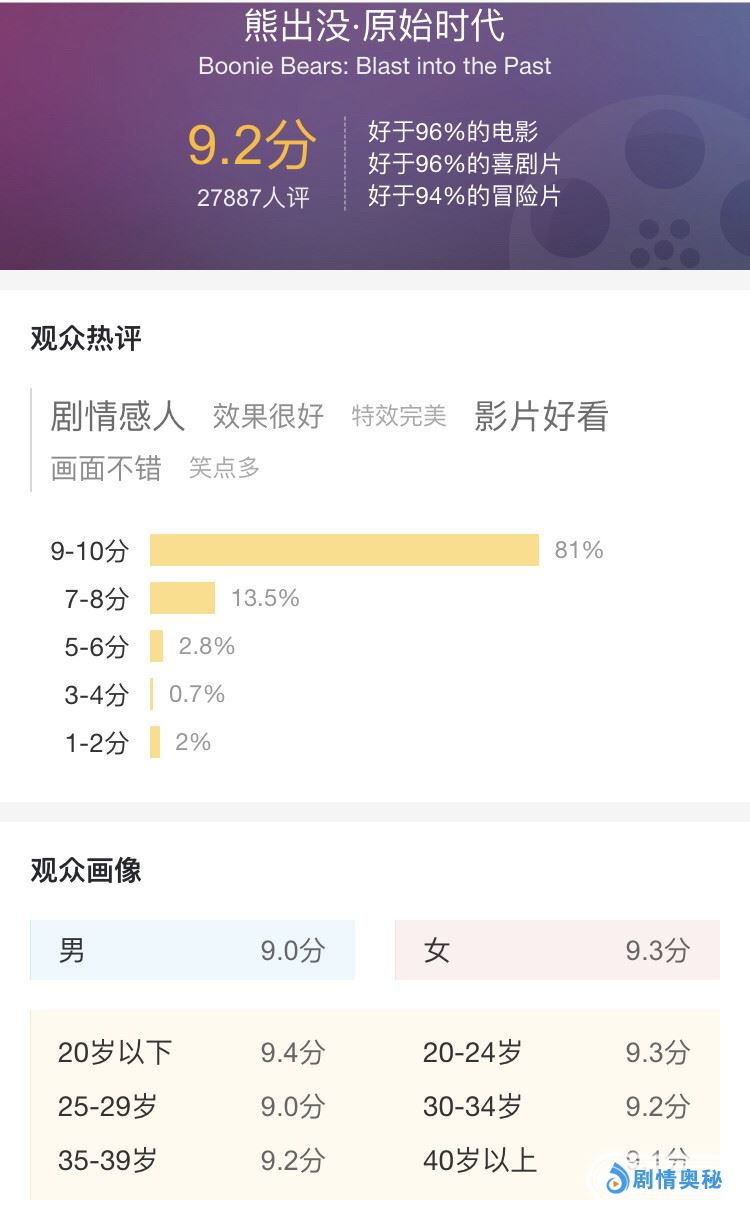Choose the 画面不错 review tag
Image resolution: width=750 pixels, height=1209 pixels.
[106, 468]
